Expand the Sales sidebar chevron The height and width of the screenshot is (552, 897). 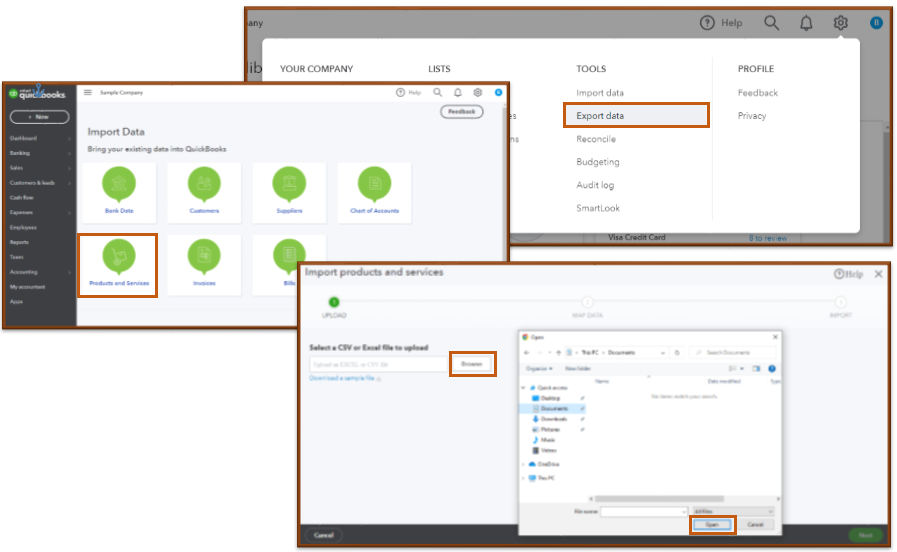click(x=69, y=168)
